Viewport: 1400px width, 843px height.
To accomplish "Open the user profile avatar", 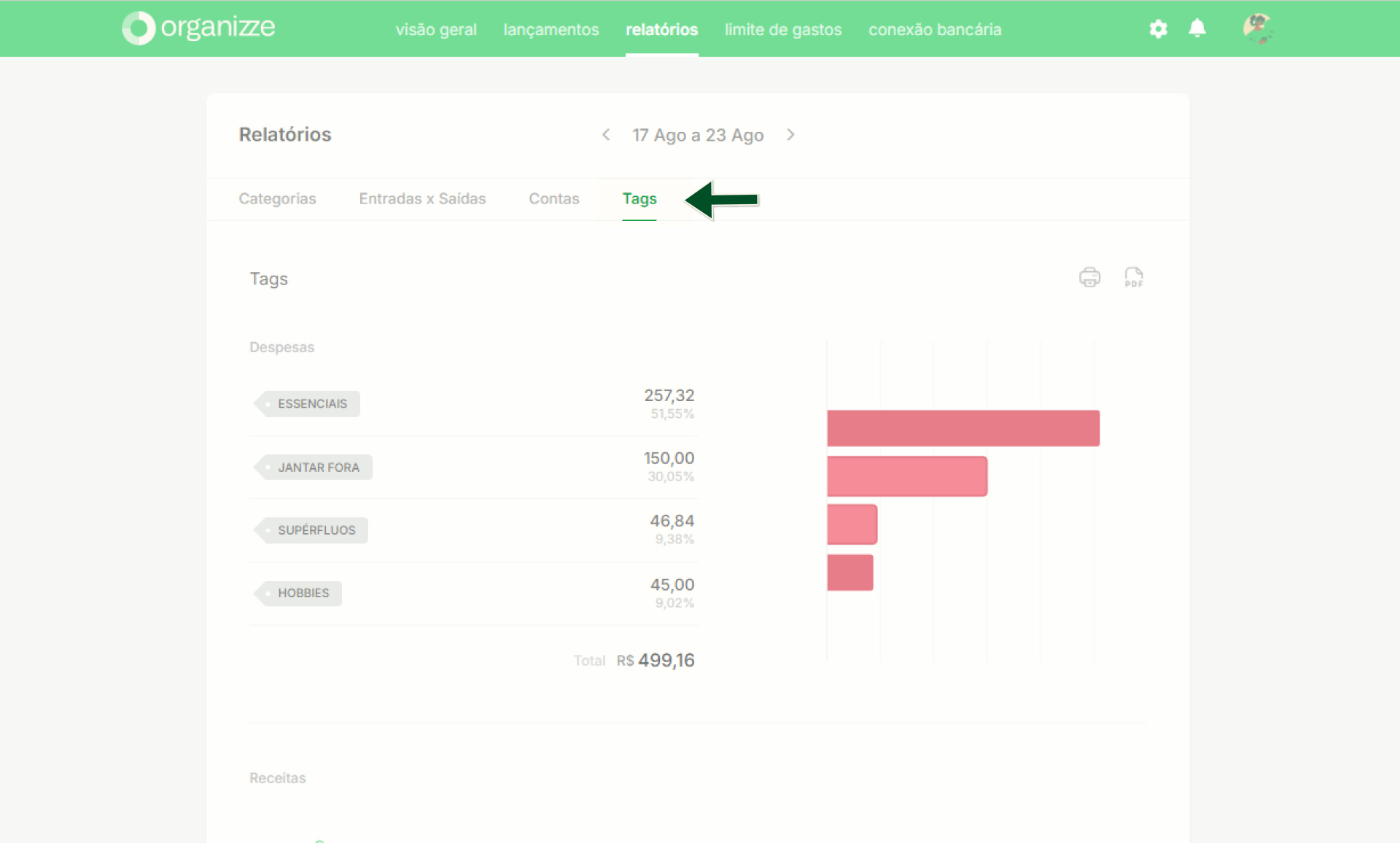I will (x=1258, y=28).
